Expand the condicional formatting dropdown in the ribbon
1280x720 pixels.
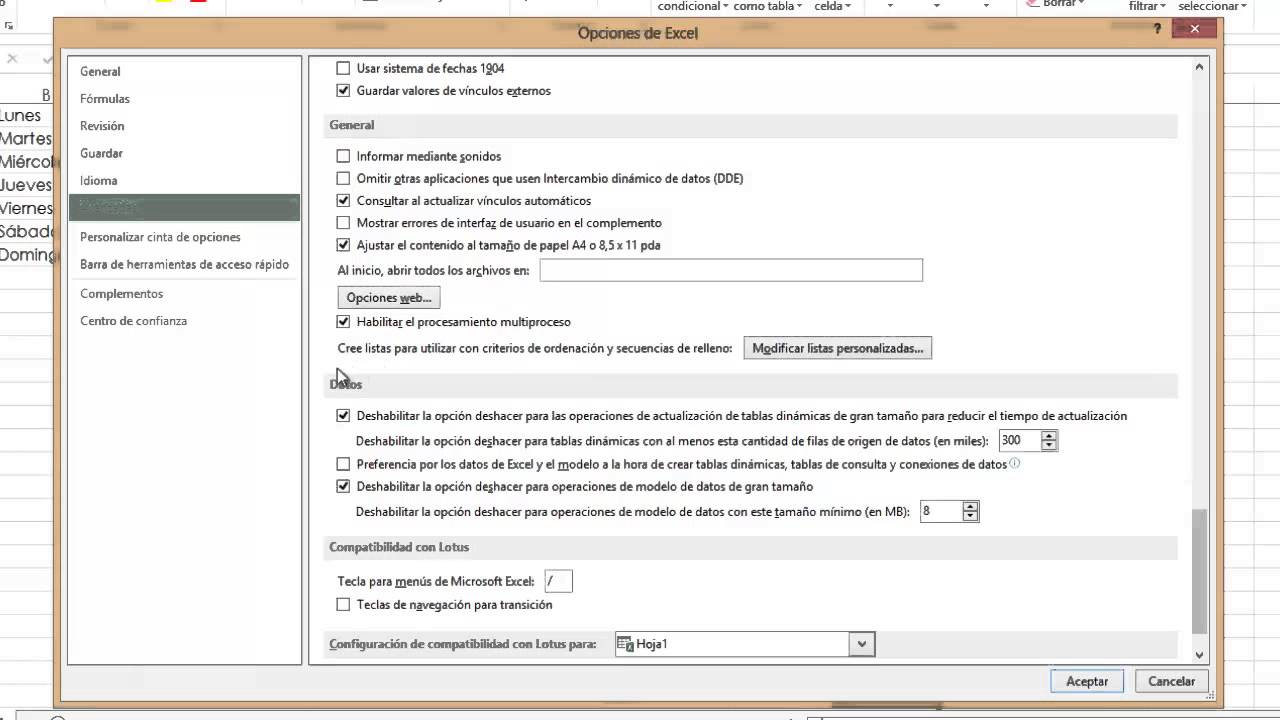point(725,6)
